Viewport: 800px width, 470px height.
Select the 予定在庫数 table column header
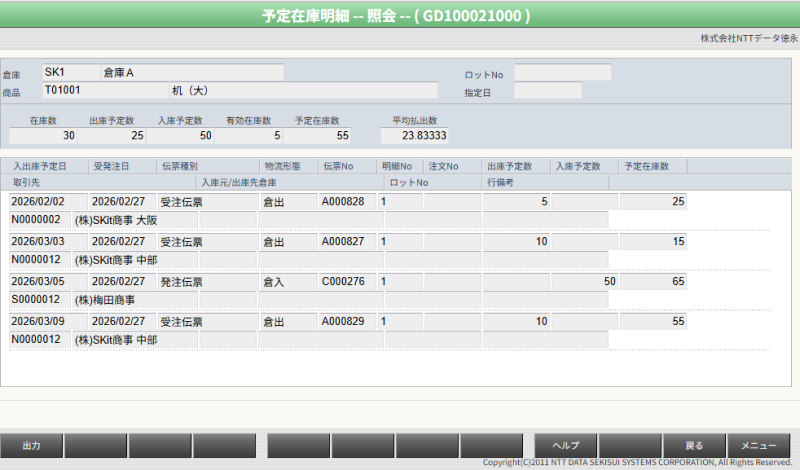click(647, 166)
